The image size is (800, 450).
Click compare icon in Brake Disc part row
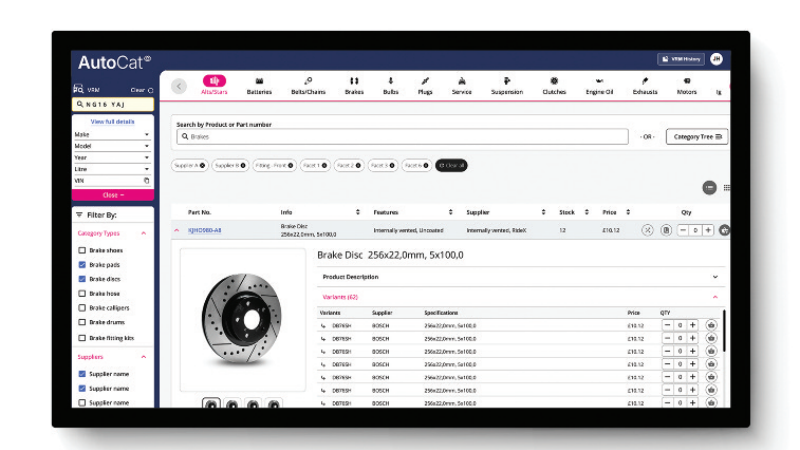647,230
